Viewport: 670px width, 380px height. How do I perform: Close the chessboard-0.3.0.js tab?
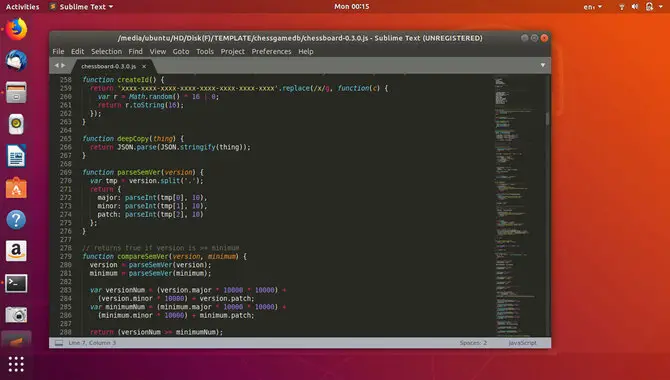144,66
